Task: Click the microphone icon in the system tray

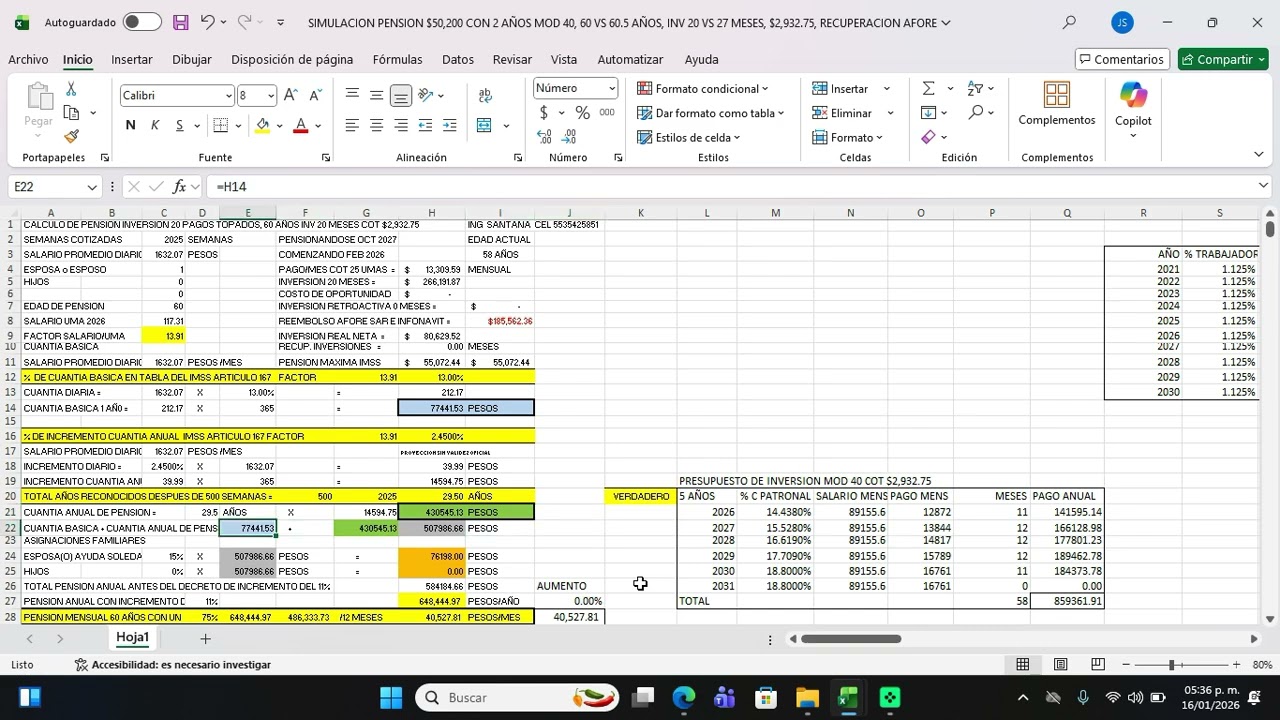Action: click(1083, 698)
